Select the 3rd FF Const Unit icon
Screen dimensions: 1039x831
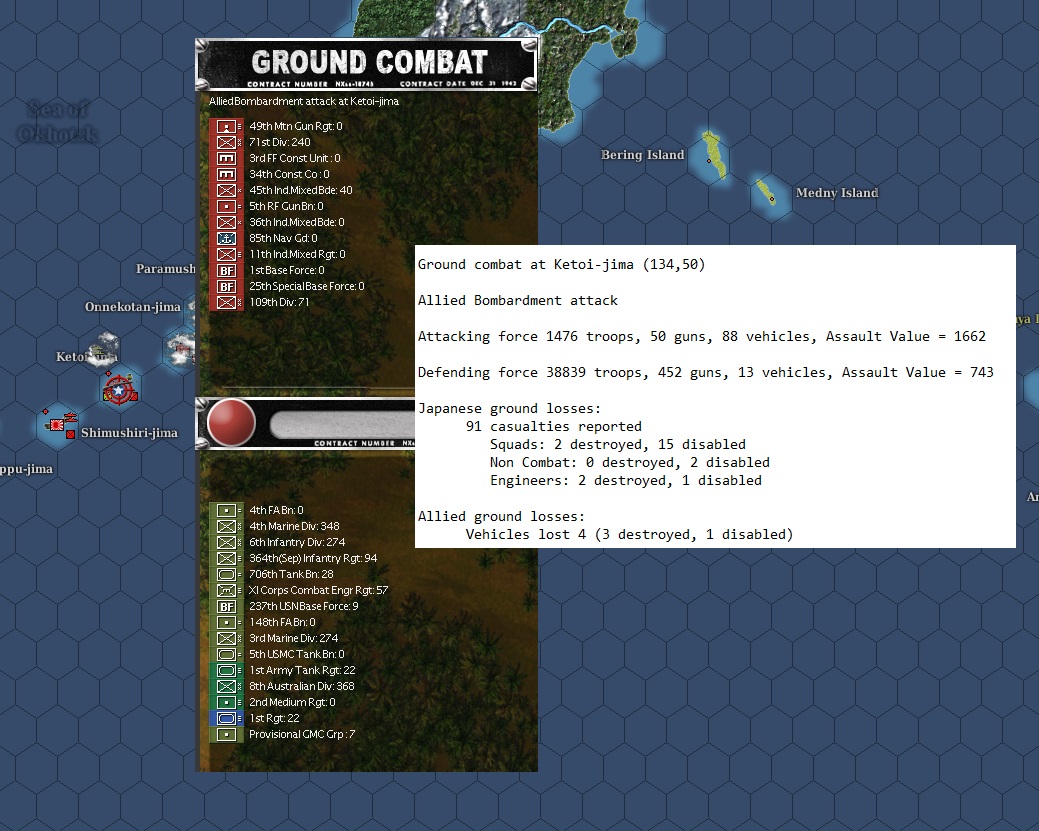click(x=227, y=158)
